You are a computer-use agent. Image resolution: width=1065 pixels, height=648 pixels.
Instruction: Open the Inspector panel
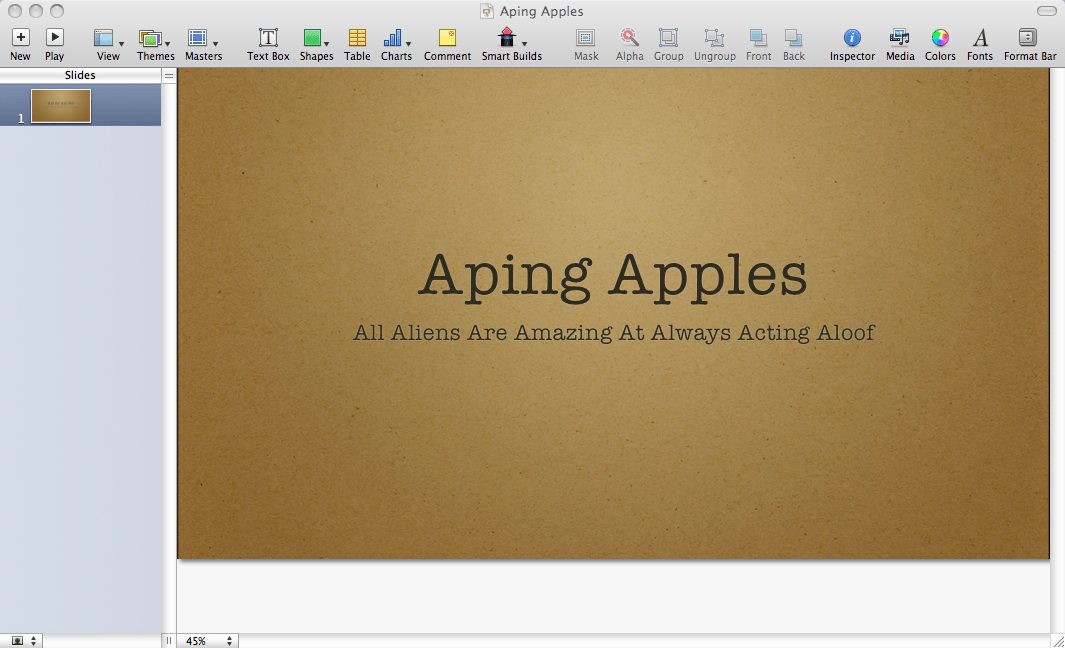852,40
